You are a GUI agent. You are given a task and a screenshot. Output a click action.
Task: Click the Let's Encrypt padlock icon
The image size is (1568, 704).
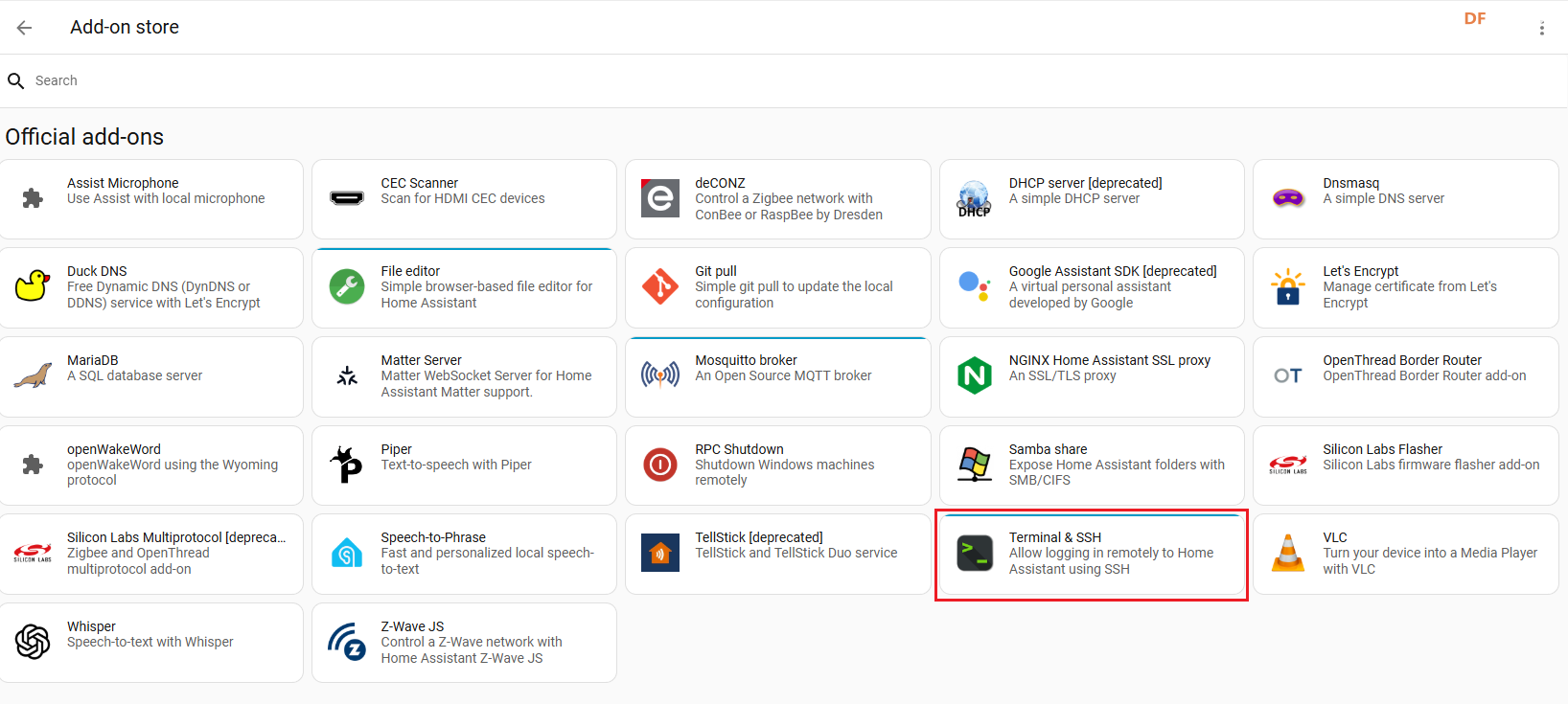(x=1288, y=286)
